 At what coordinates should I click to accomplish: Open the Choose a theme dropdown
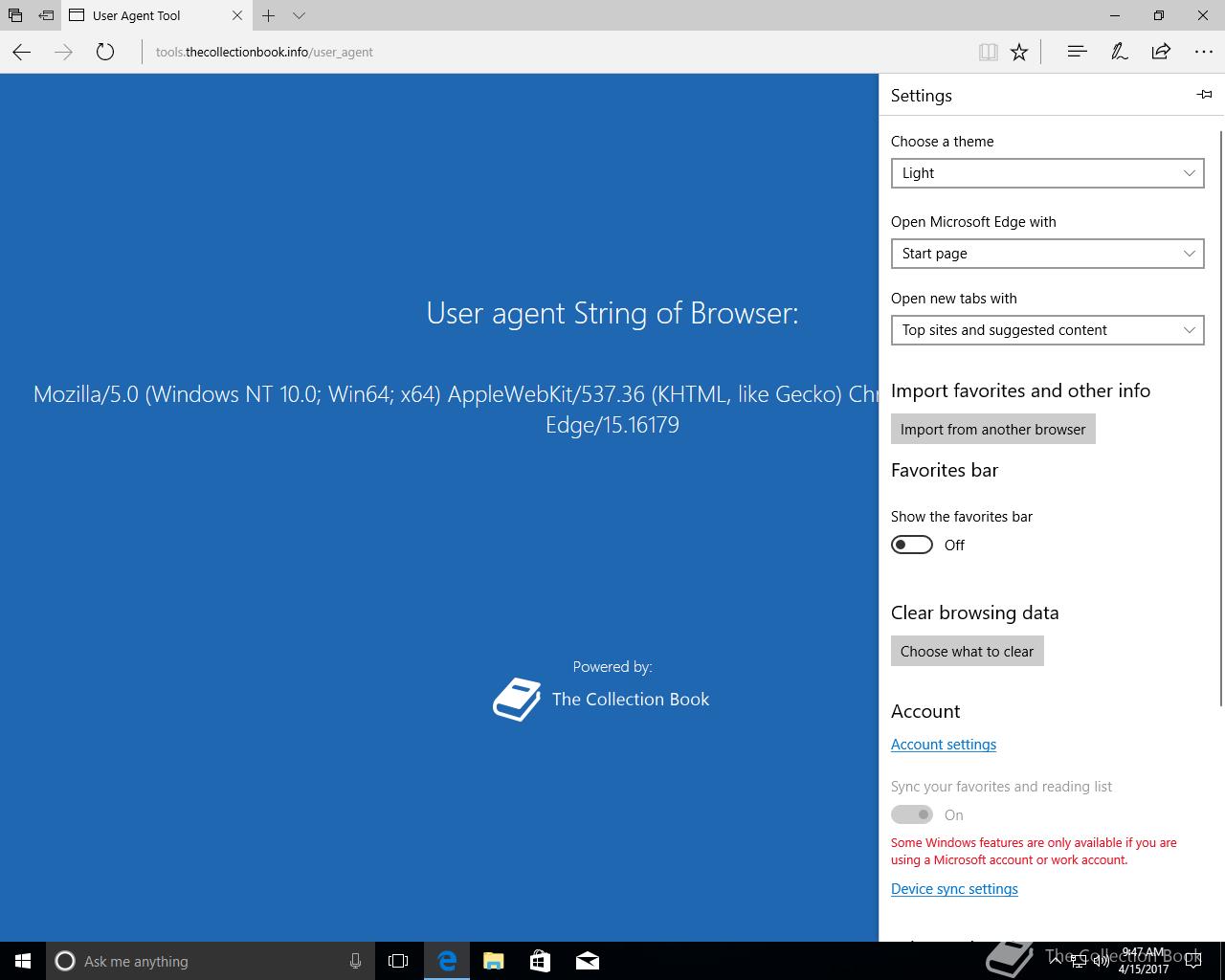pos(1047,173)
